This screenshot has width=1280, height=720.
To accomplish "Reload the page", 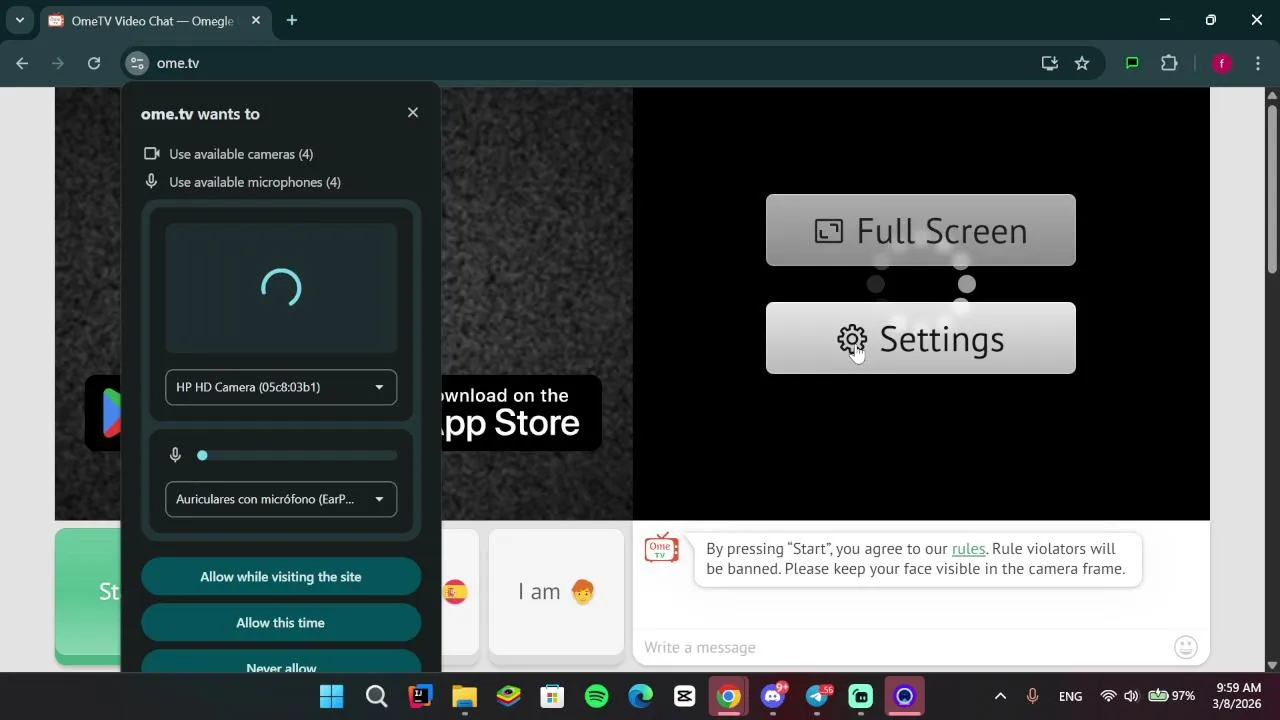I will click(x=94, y=63).
